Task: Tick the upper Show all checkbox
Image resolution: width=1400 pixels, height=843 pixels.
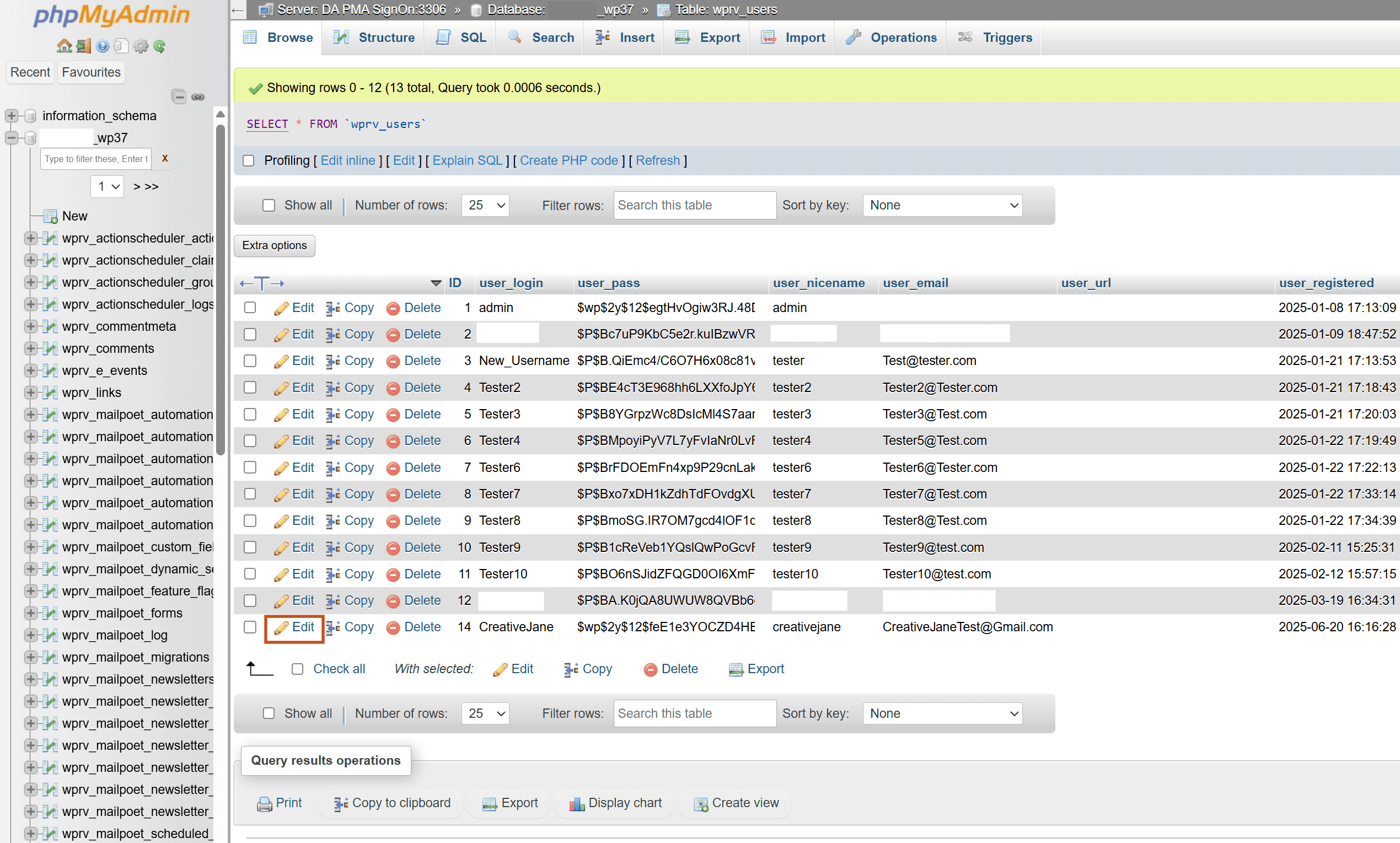Action: 269,205
